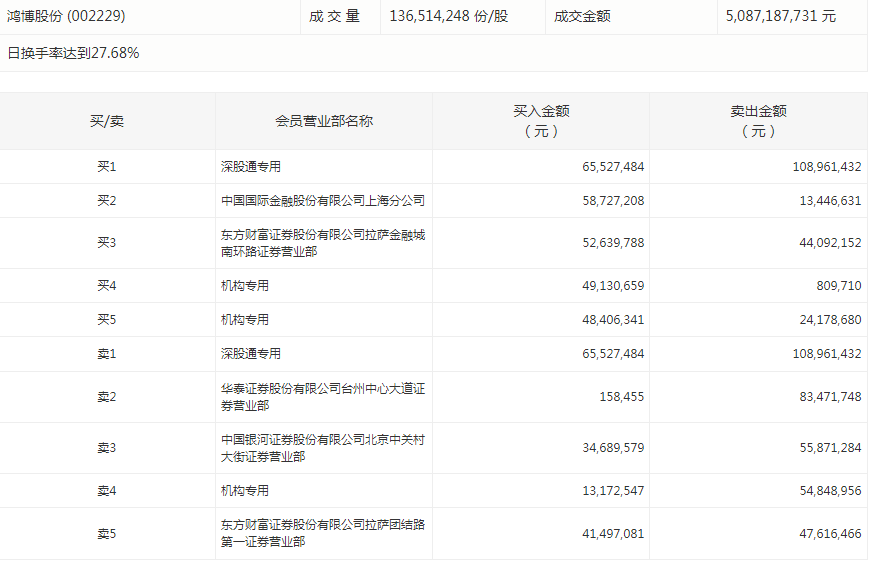This screenshot has height=563, width=870.
Task: Select sell amount 83,471,748
Action: tap(830, 397)
